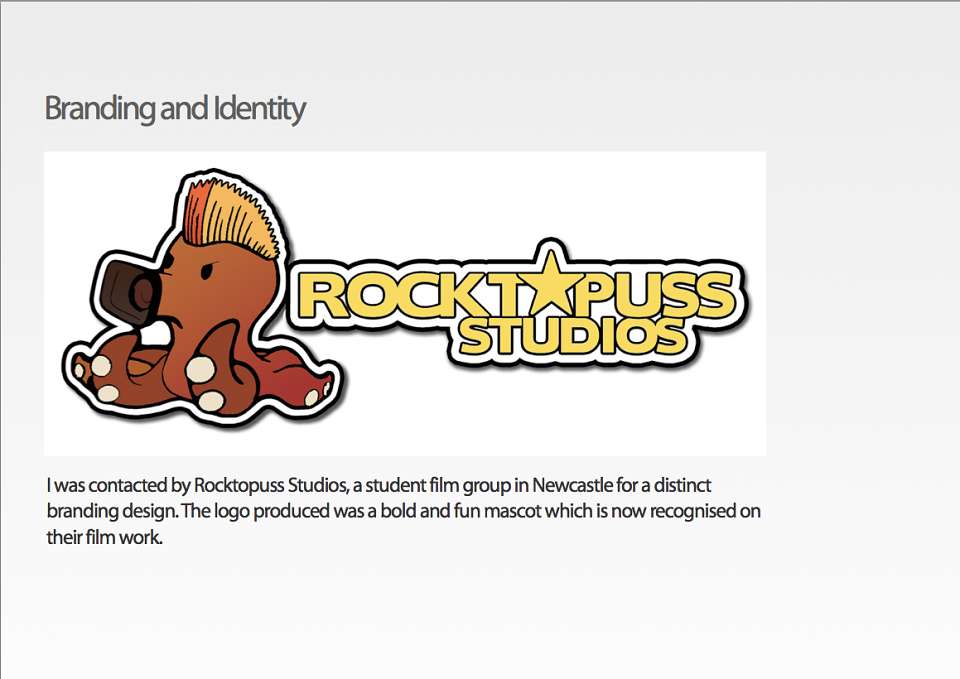
Task: Click the yellow star in Rocktopuss logo
Action: click(x=551, y=282)
